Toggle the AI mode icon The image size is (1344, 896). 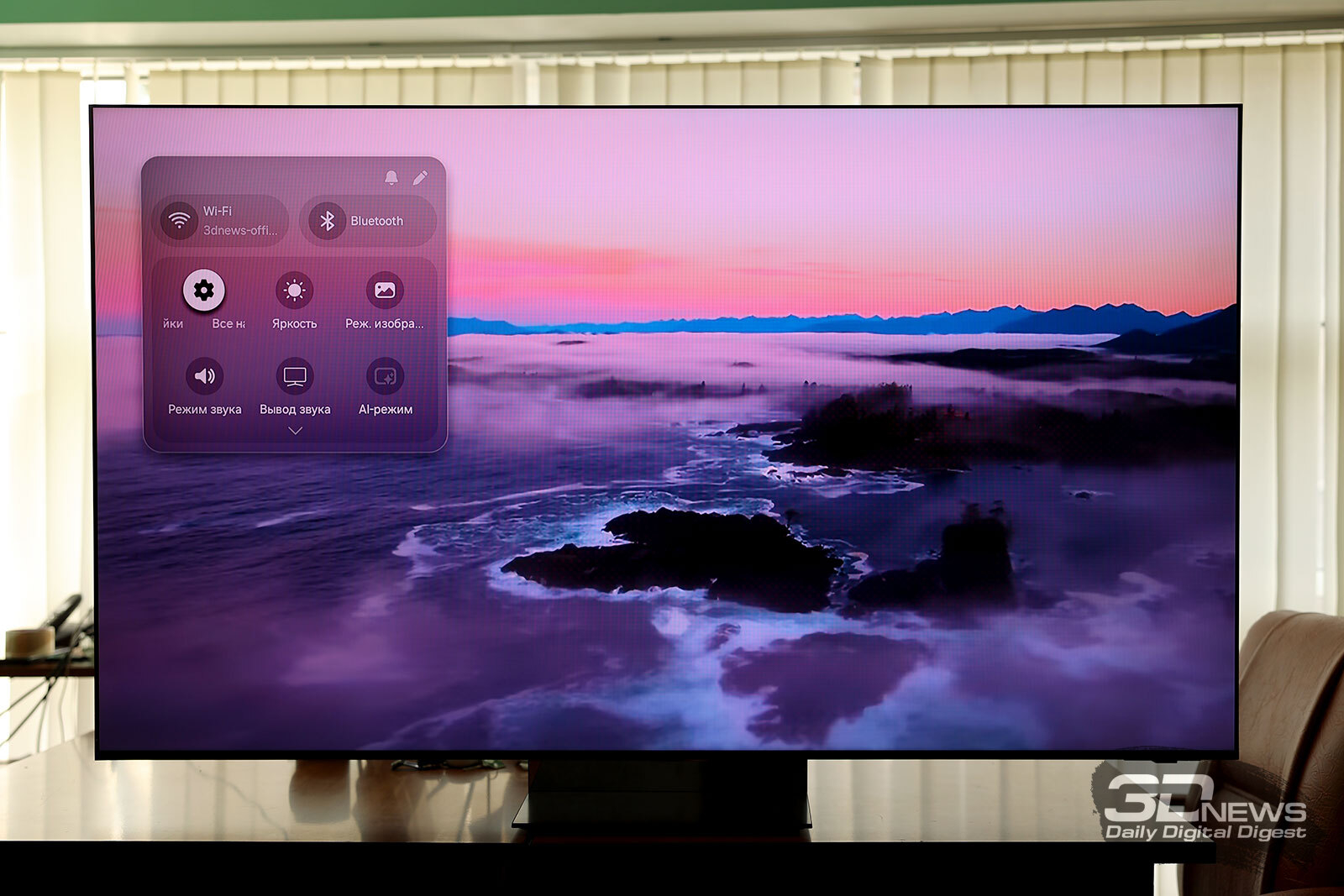pos(386,376)
